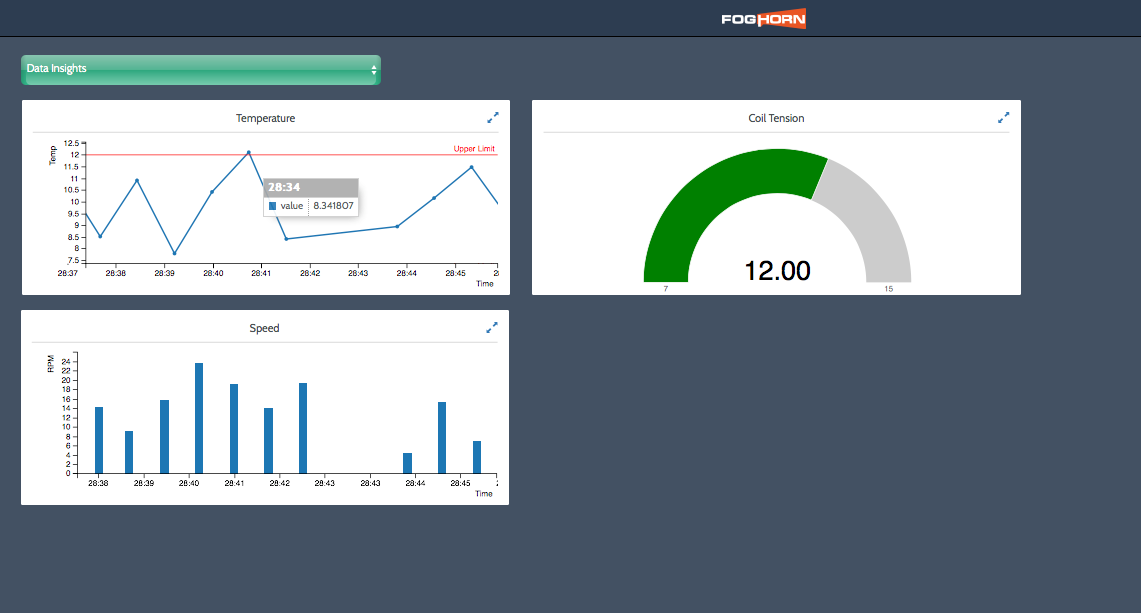
Task: Click the Coil Tension panel title
Action: click(x=776, y=118)
